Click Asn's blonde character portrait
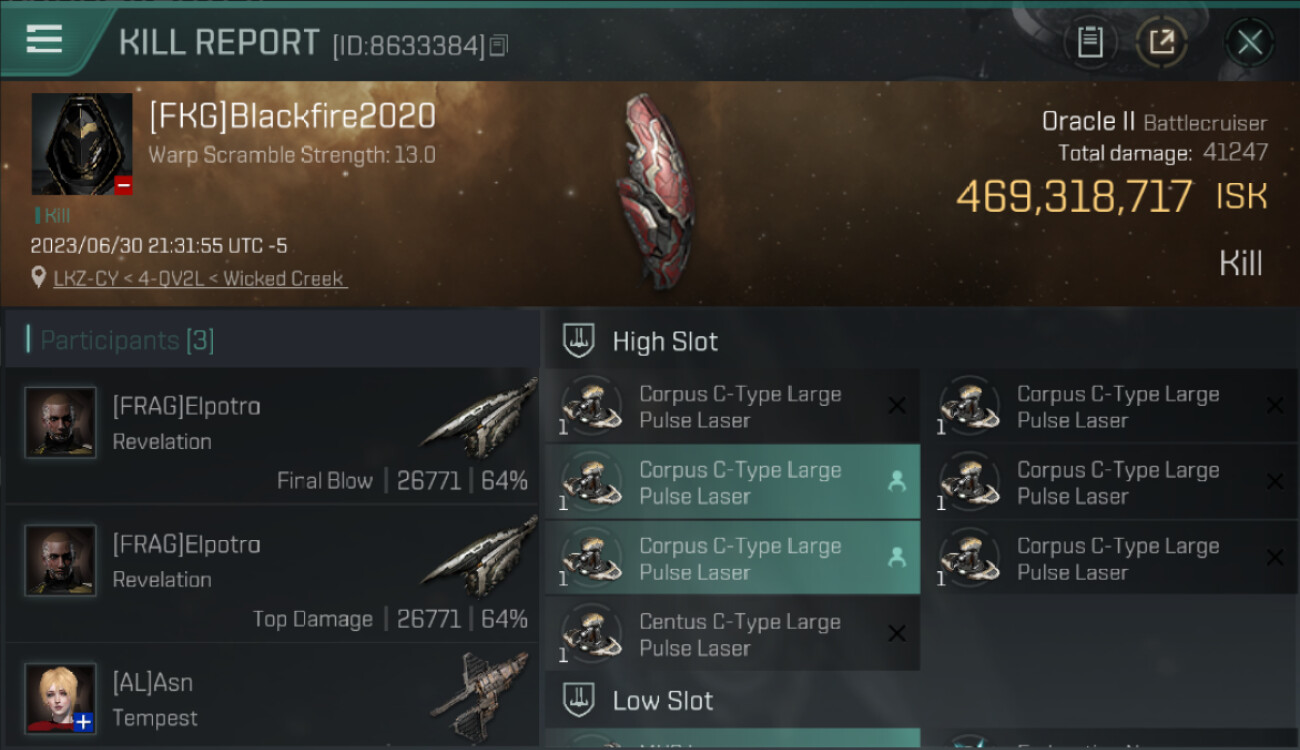The height and width of the screenshot is (750, 1300). pyautogui.click(x=61, y=697)
